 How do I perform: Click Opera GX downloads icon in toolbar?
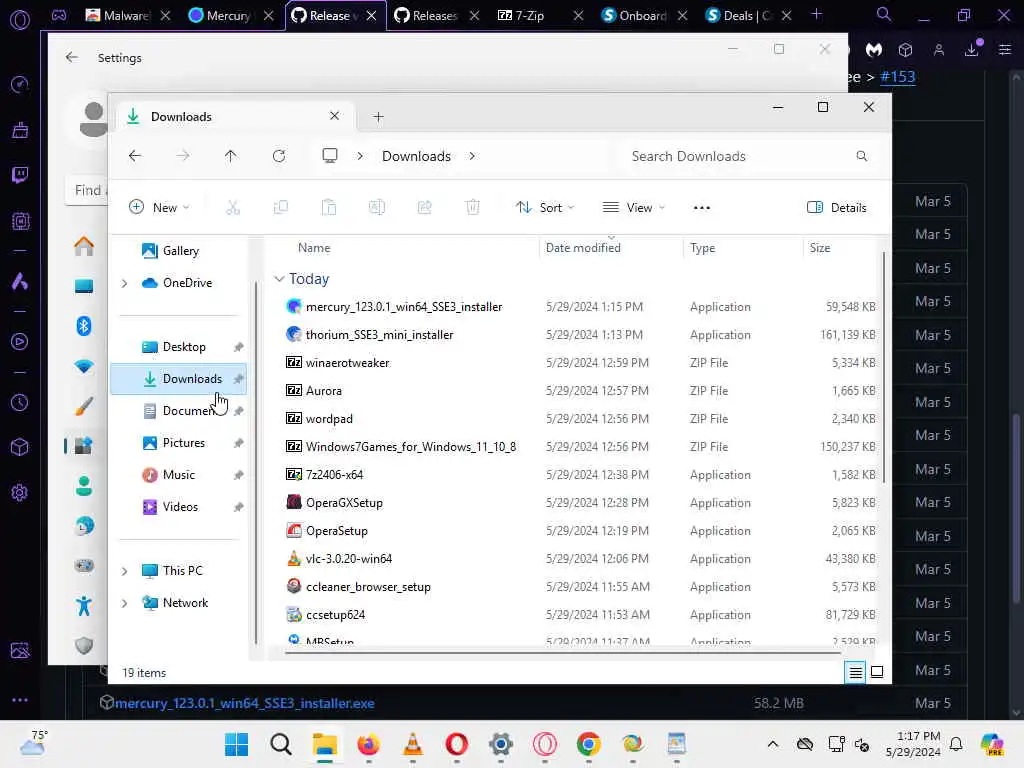[972, 50]
